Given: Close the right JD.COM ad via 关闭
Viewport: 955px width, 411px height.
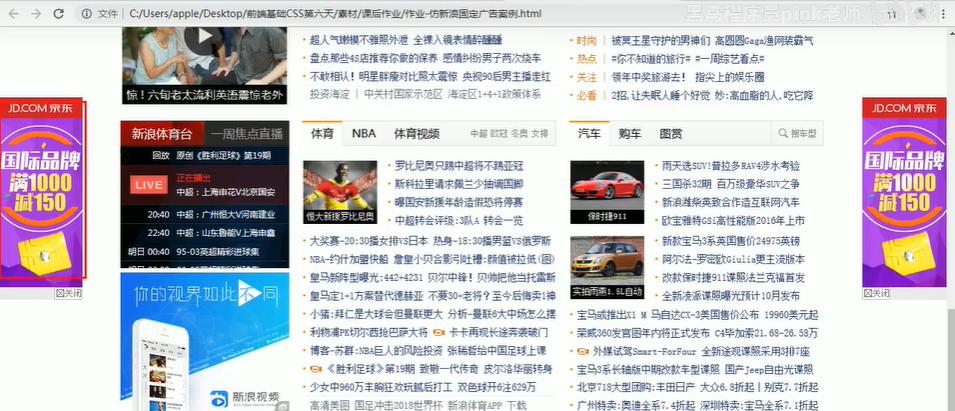Looking at the screenshot, I should click(876, 293).
